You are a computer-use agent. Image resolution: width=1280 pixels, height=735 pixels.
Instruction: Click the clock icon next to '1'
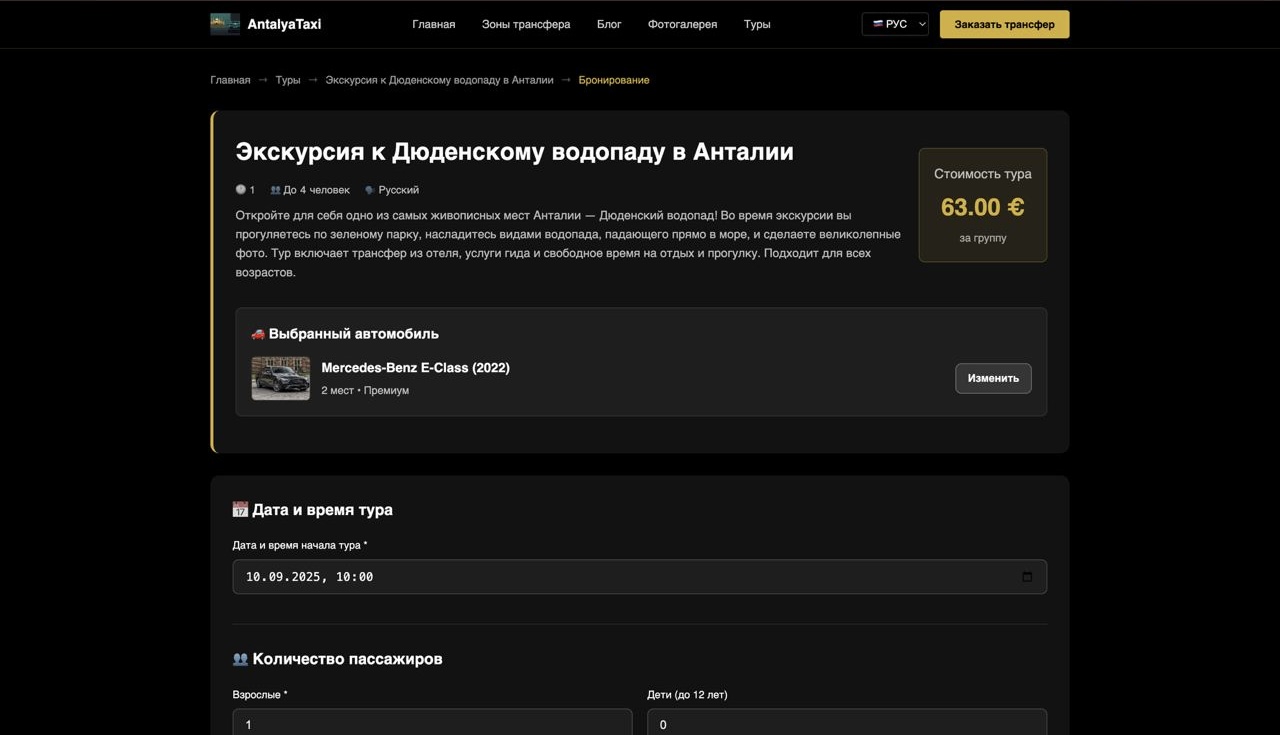click(x=240, y=189)
